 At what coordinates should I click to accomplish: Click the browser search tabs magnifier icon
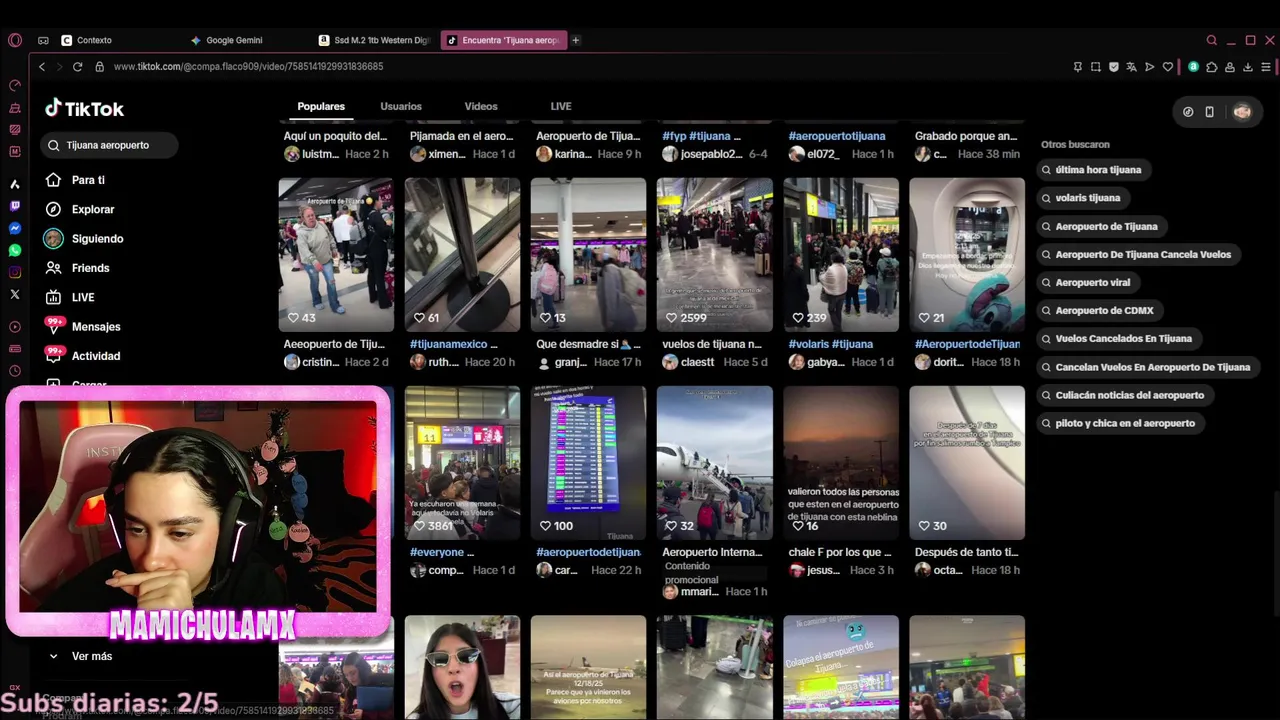click(x=1212, y=40)
